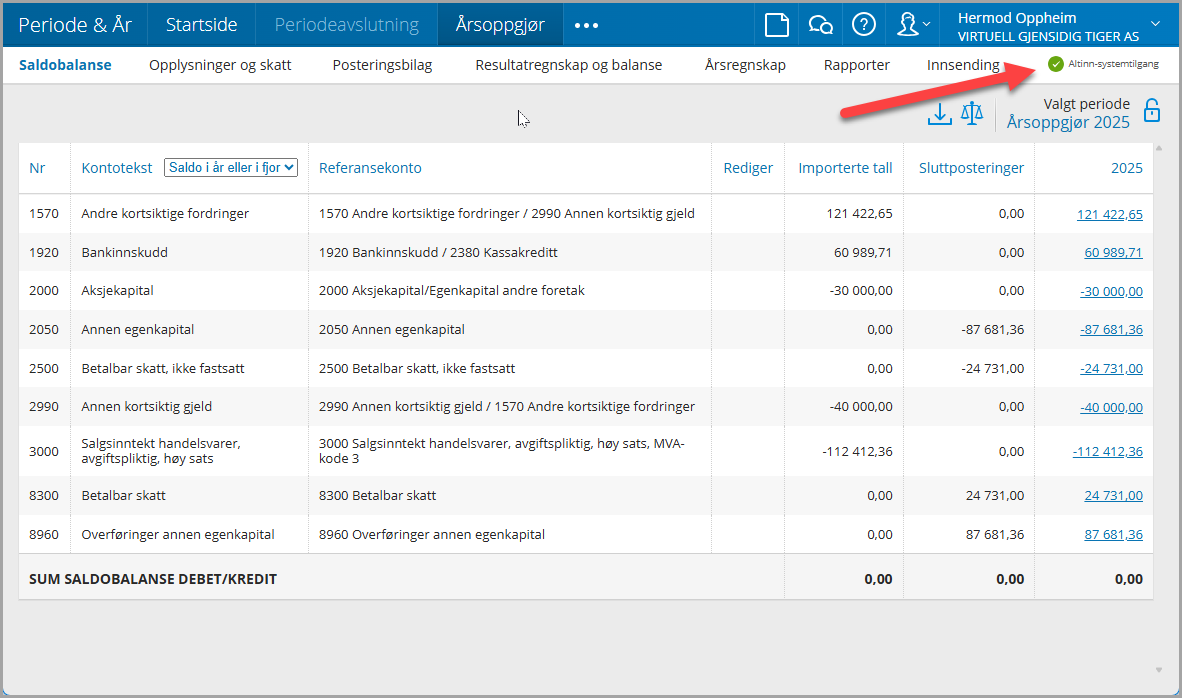Viewport: 1182px width, 698px height.
Task: Click the Årsoppgjør 2025 period link
Action: (x=1068, y=122)
